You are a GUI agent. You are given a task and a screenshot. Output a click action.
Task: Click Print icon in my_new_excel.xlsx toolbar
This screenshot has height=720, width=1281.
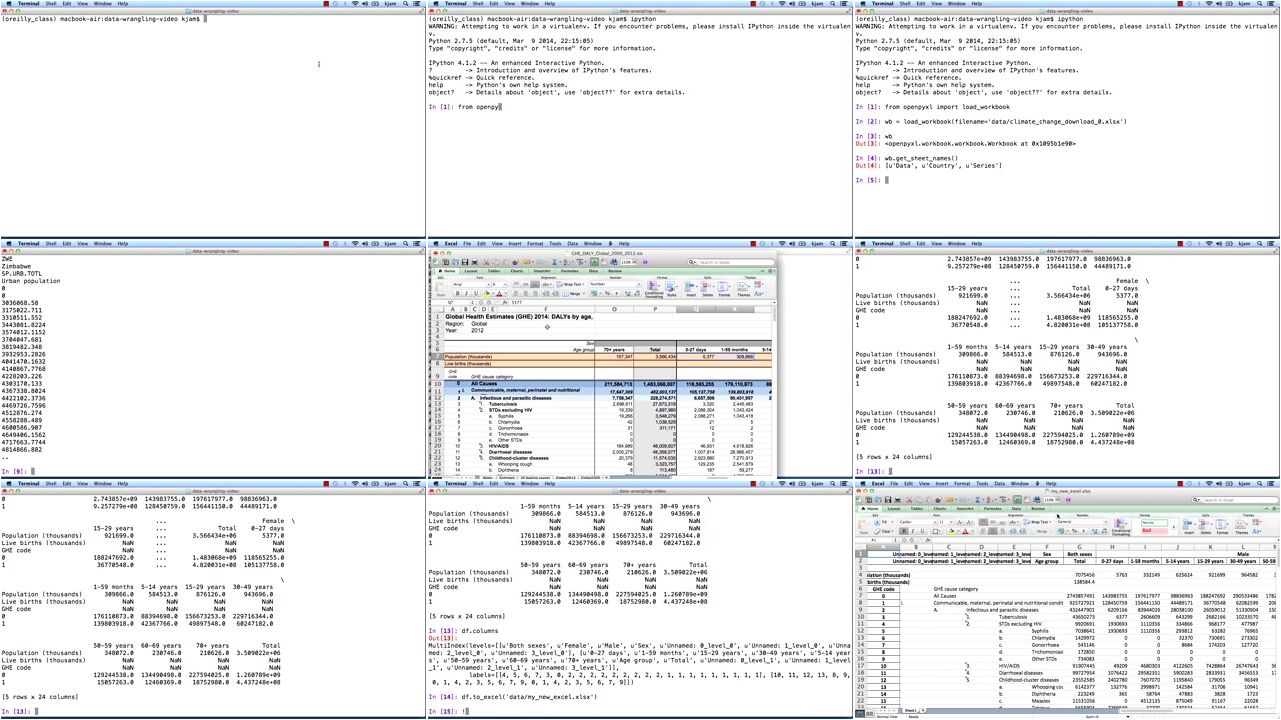click(x=897, y=500)
